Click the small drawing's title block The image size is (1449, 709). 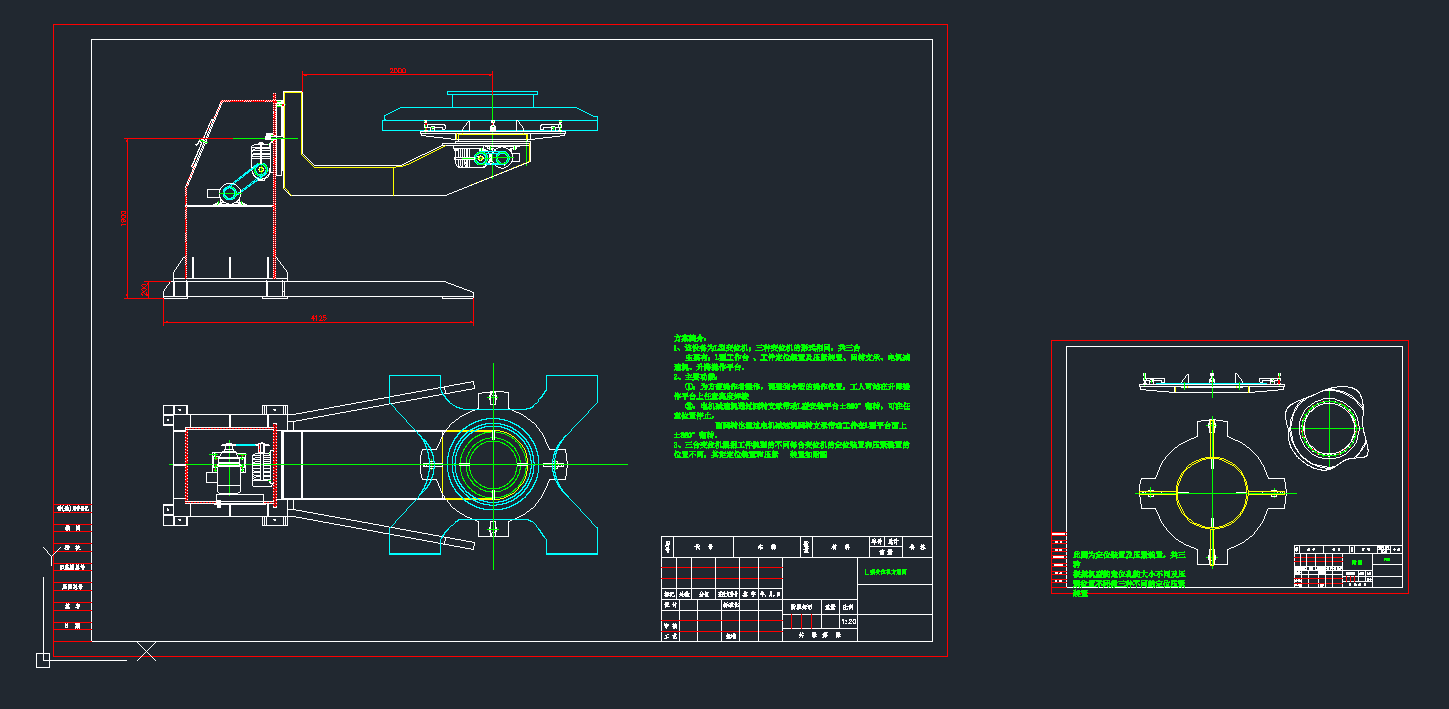click(1347, 567)
